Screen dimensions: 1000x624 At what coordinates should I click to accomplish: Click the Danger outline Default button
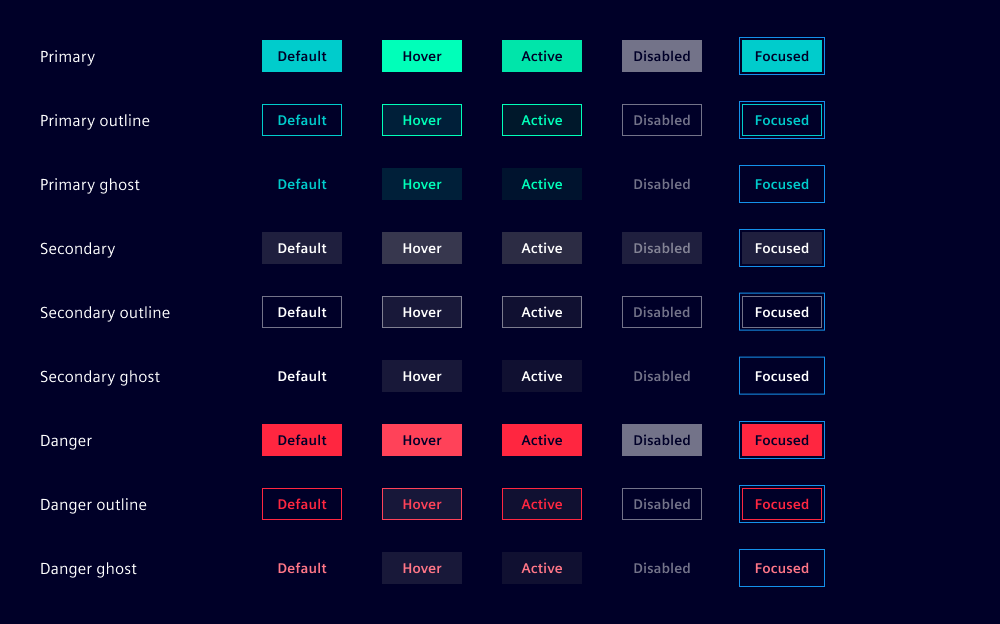[302, 504]
